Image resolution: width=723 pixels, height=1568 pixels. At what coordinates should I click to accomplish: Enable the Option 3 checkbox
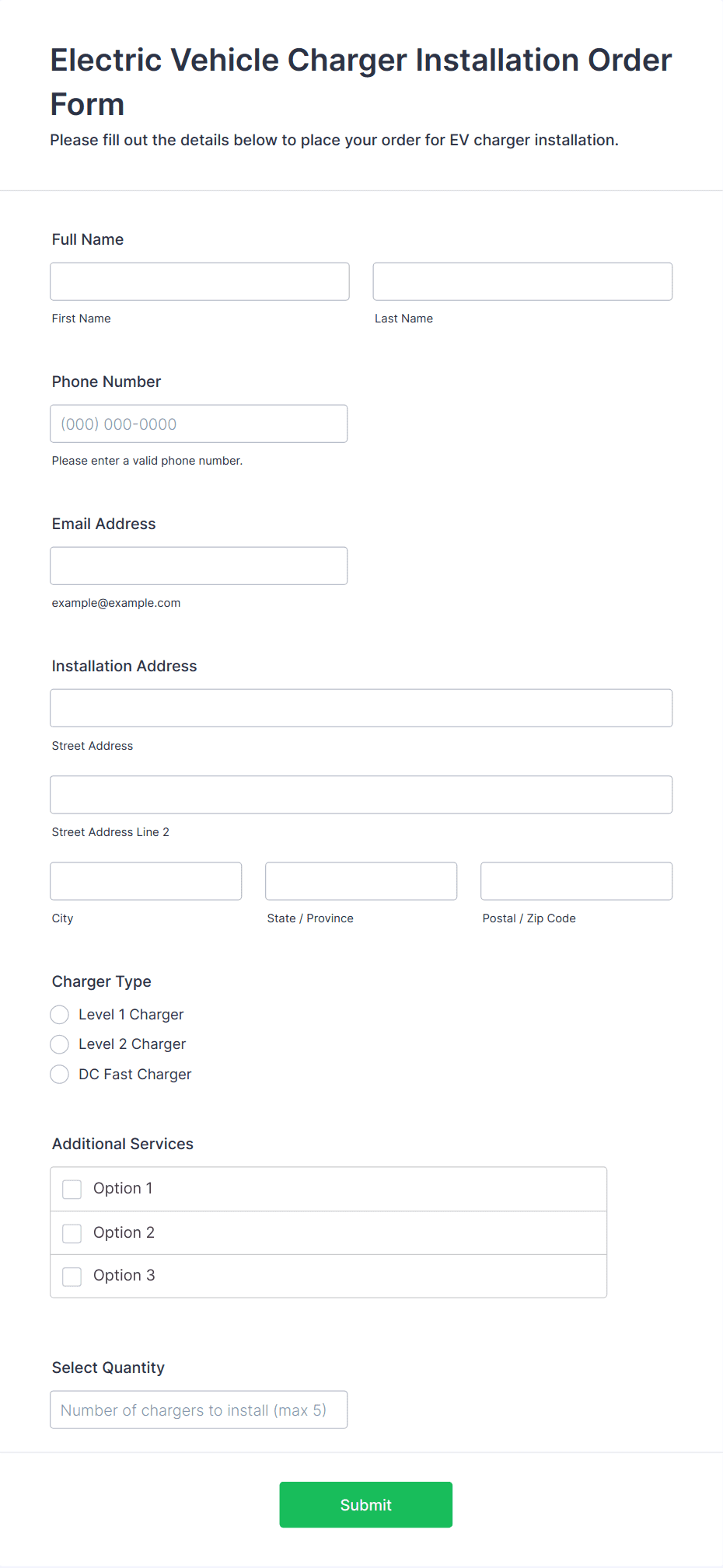[x=72, y=1277]
